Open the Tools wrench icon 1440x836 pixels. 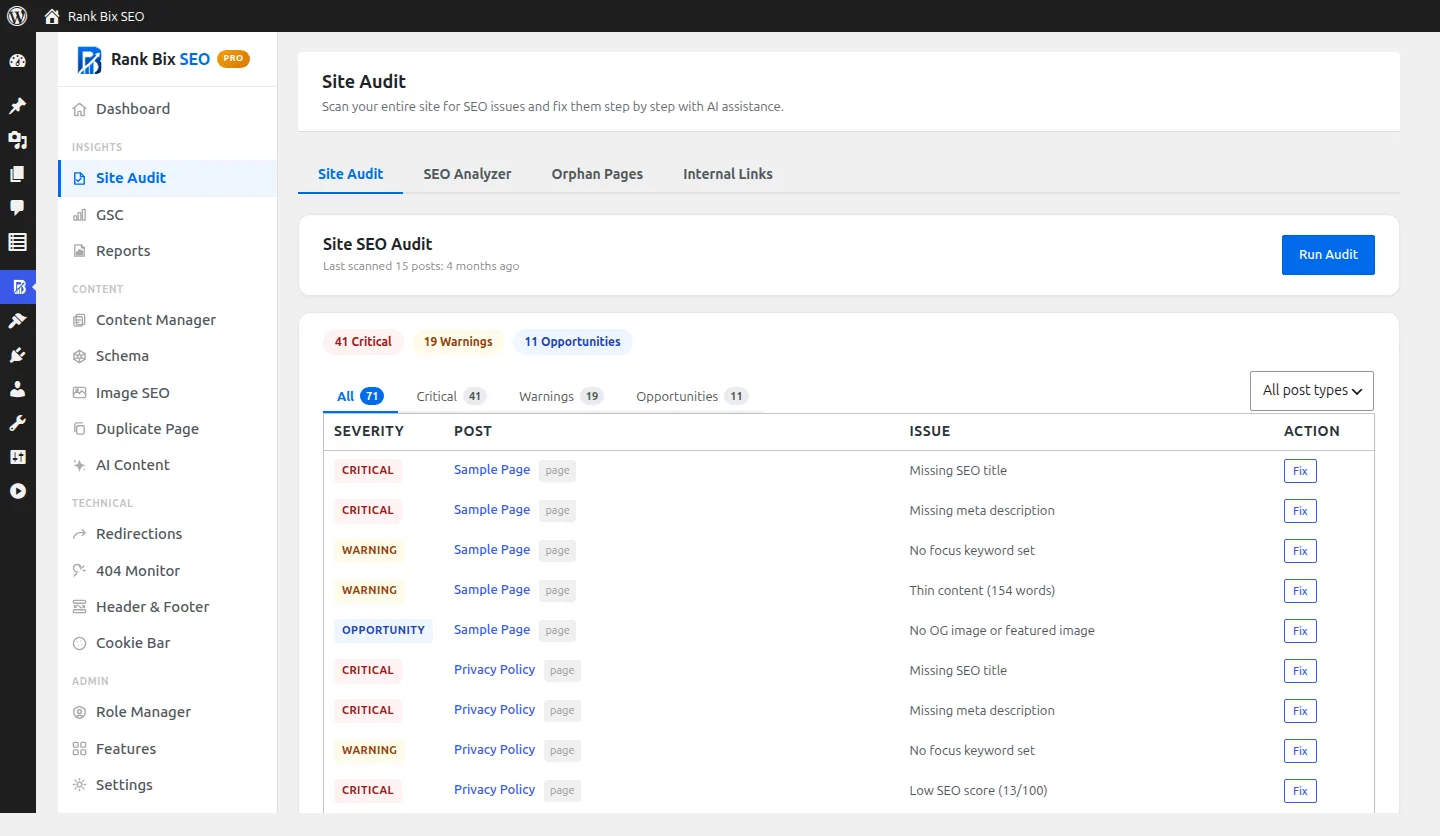click(17, 423)
